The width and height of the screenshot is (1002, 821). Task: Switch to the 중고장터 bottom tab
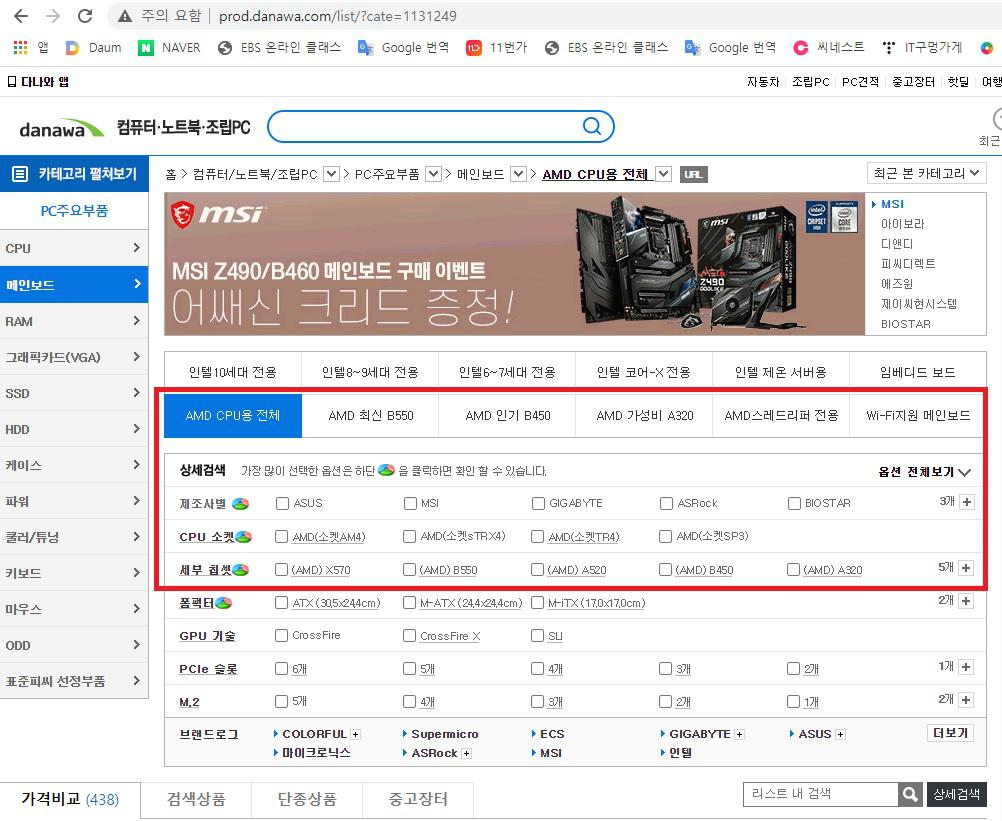[x=418, y=799]
